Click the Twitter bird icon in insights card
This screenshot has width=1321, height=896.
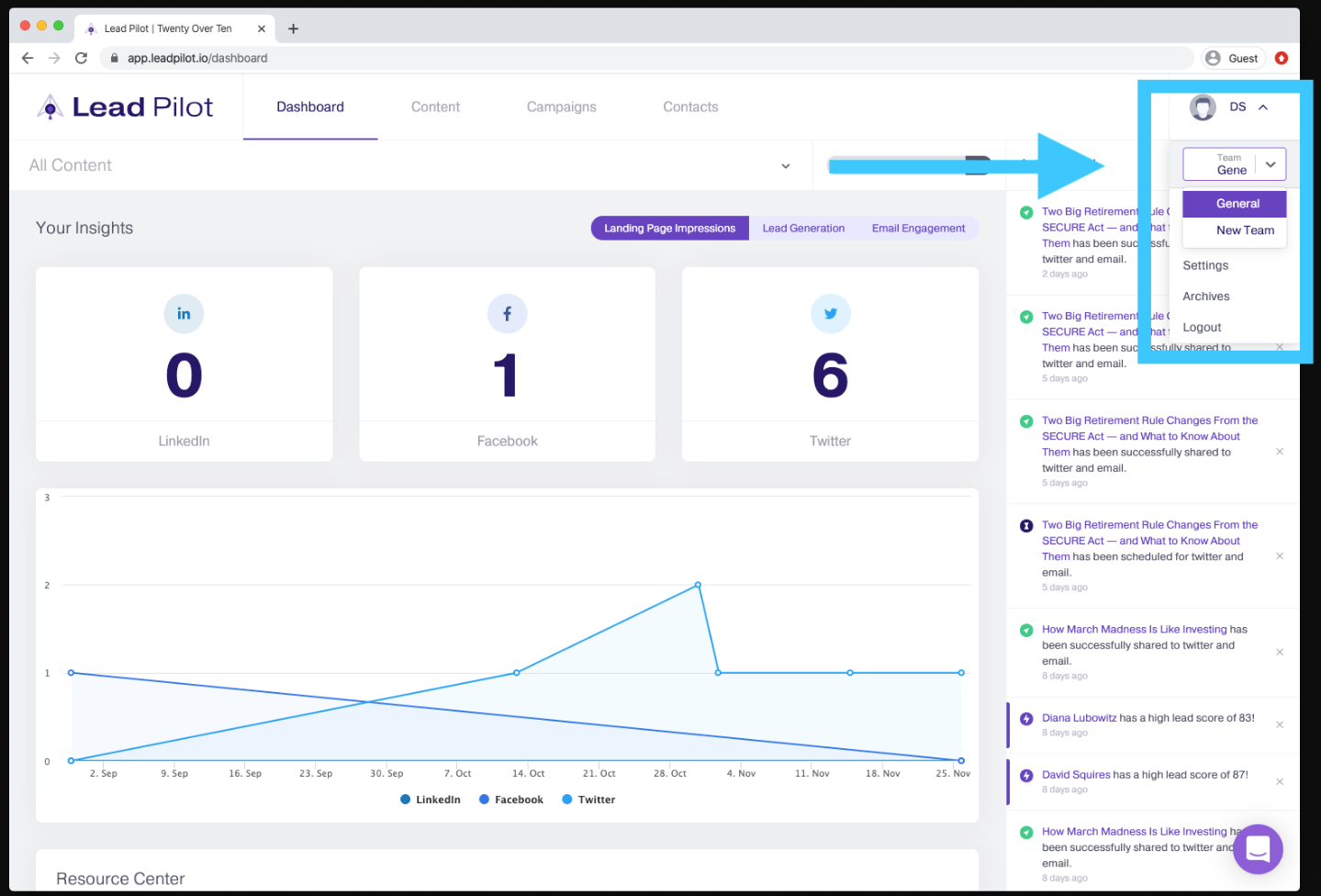(830, 314)
